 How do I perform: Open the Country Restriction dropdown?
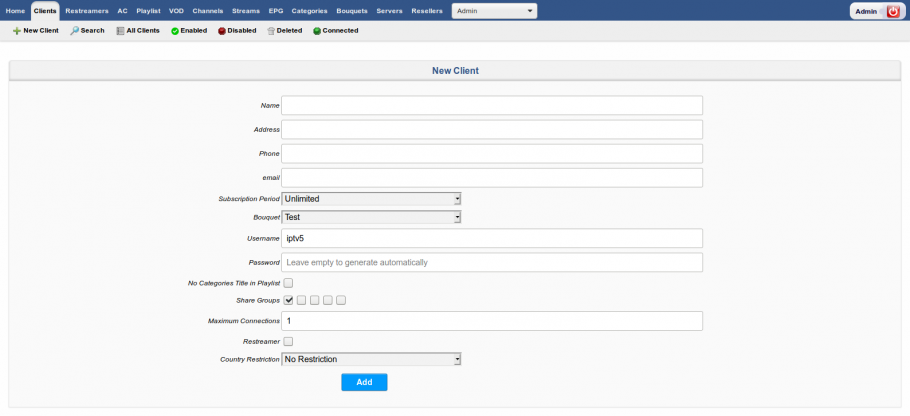[371, 359]
